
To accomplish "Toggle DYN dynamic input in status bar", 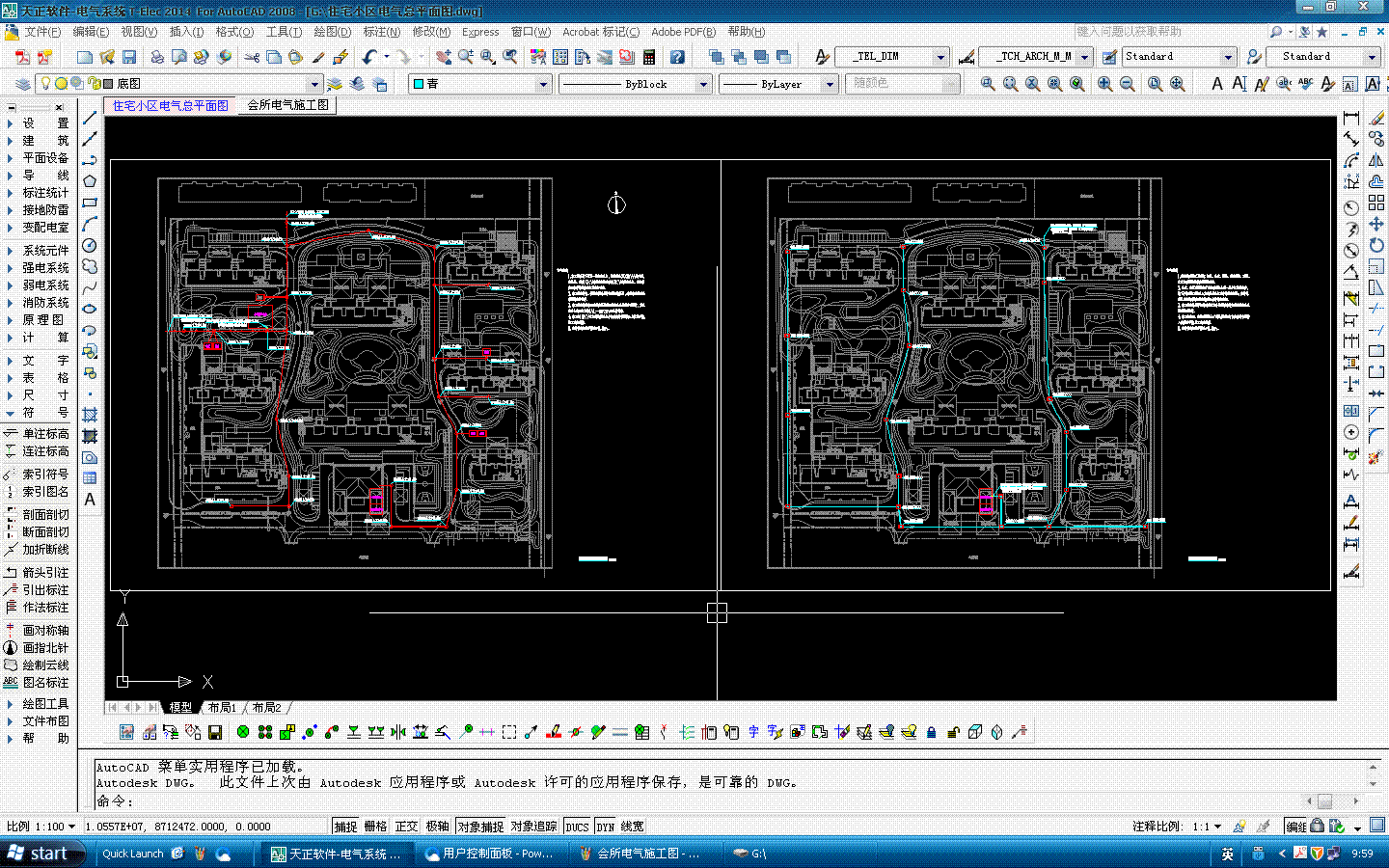I will click(605, 827).
